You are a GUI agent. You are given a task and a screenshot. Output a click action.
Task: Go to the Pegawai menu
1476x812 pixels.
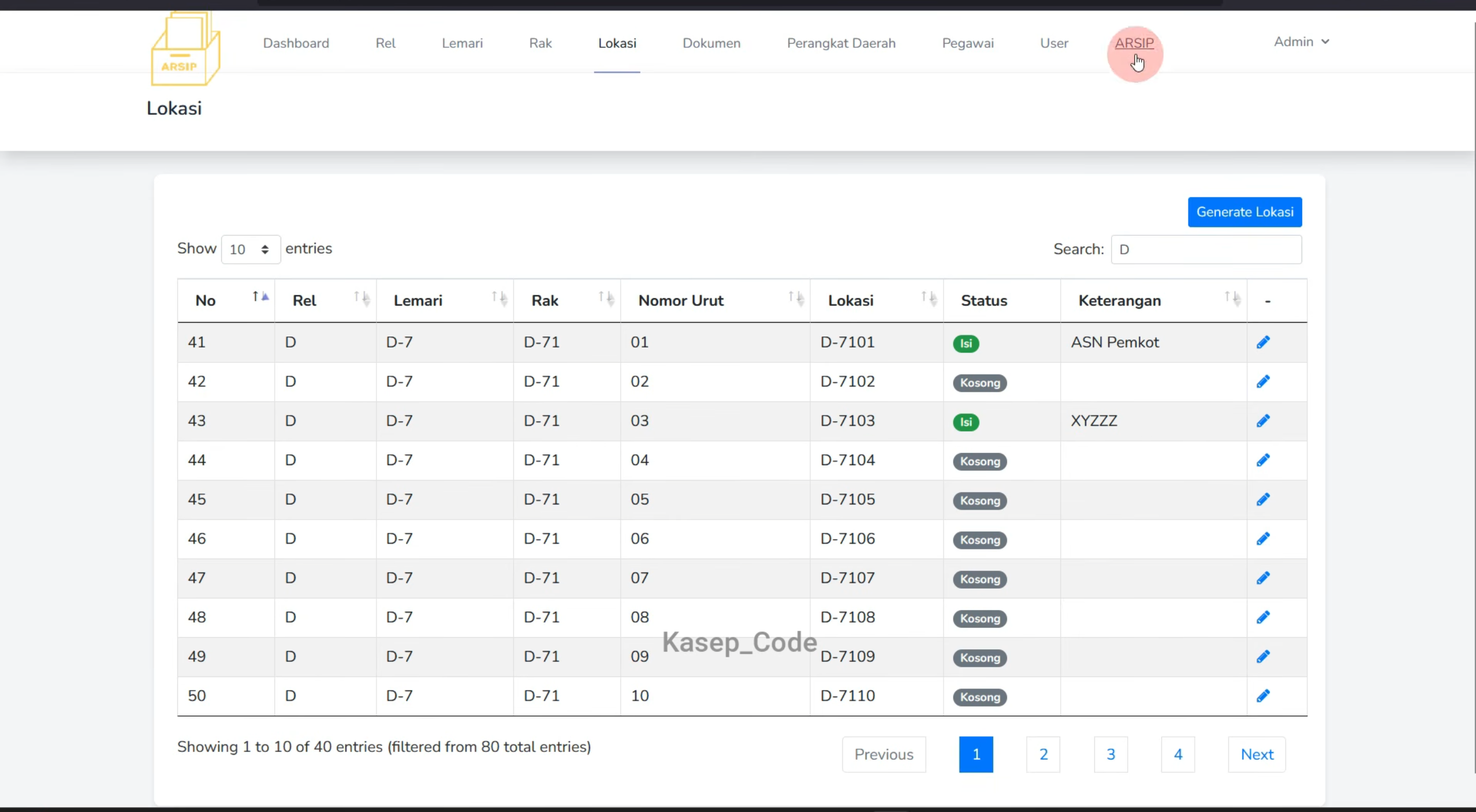968,43
